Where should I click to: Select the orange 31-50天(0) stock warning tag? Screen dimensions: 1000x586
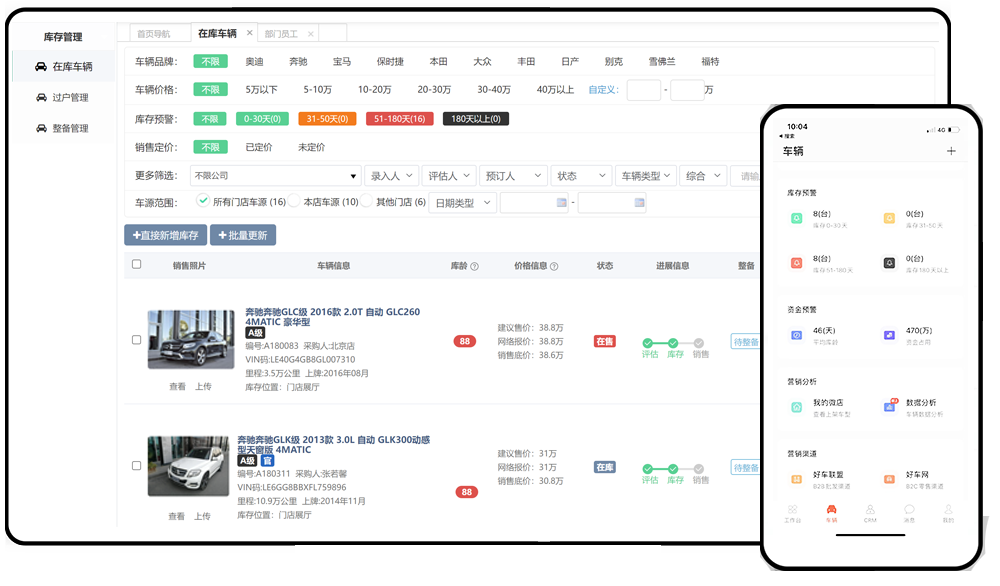[327, 119]
